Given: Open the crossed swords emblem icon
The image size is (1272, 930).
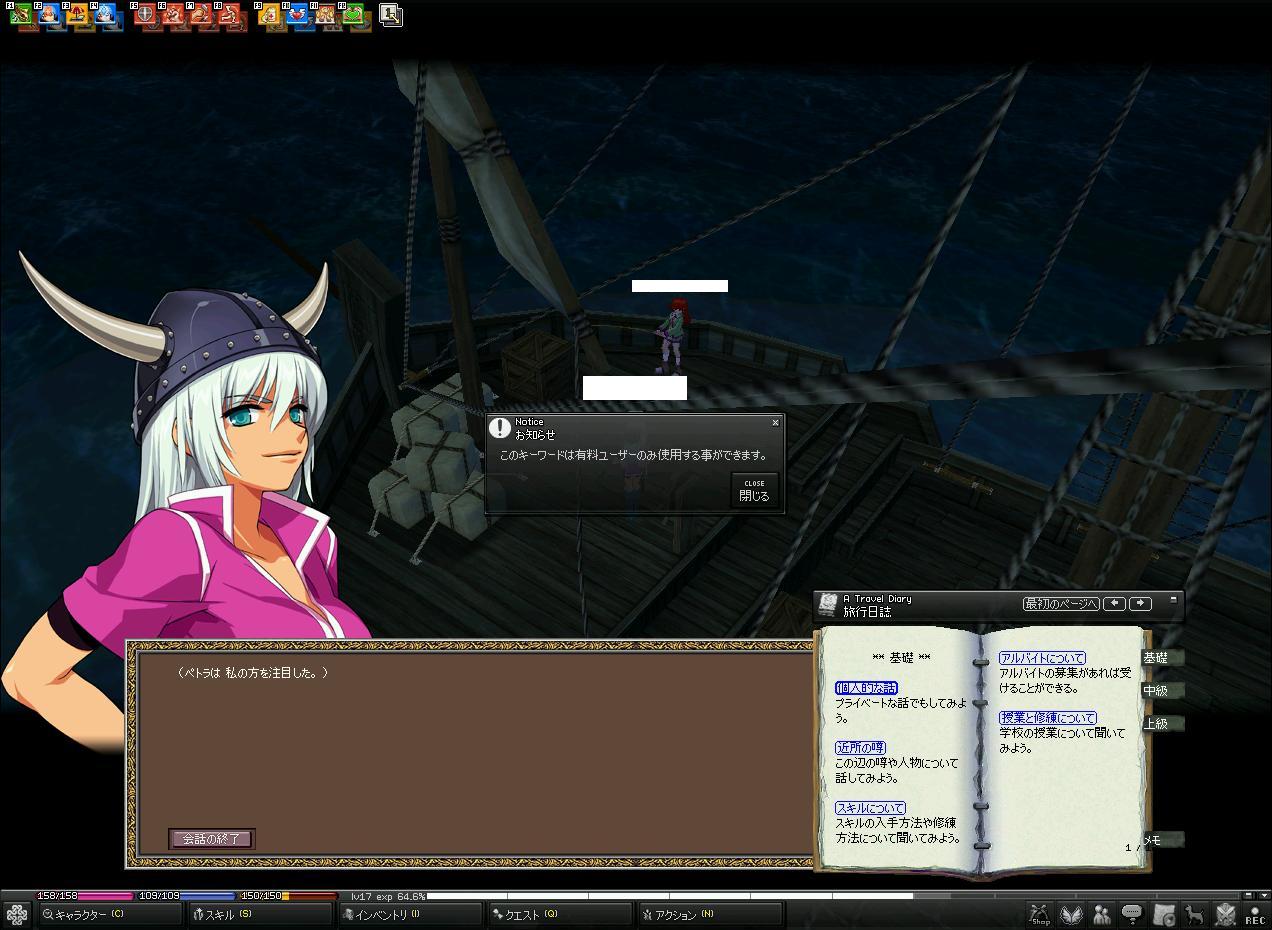Looking at the screenshot, I should point(1225,914).
